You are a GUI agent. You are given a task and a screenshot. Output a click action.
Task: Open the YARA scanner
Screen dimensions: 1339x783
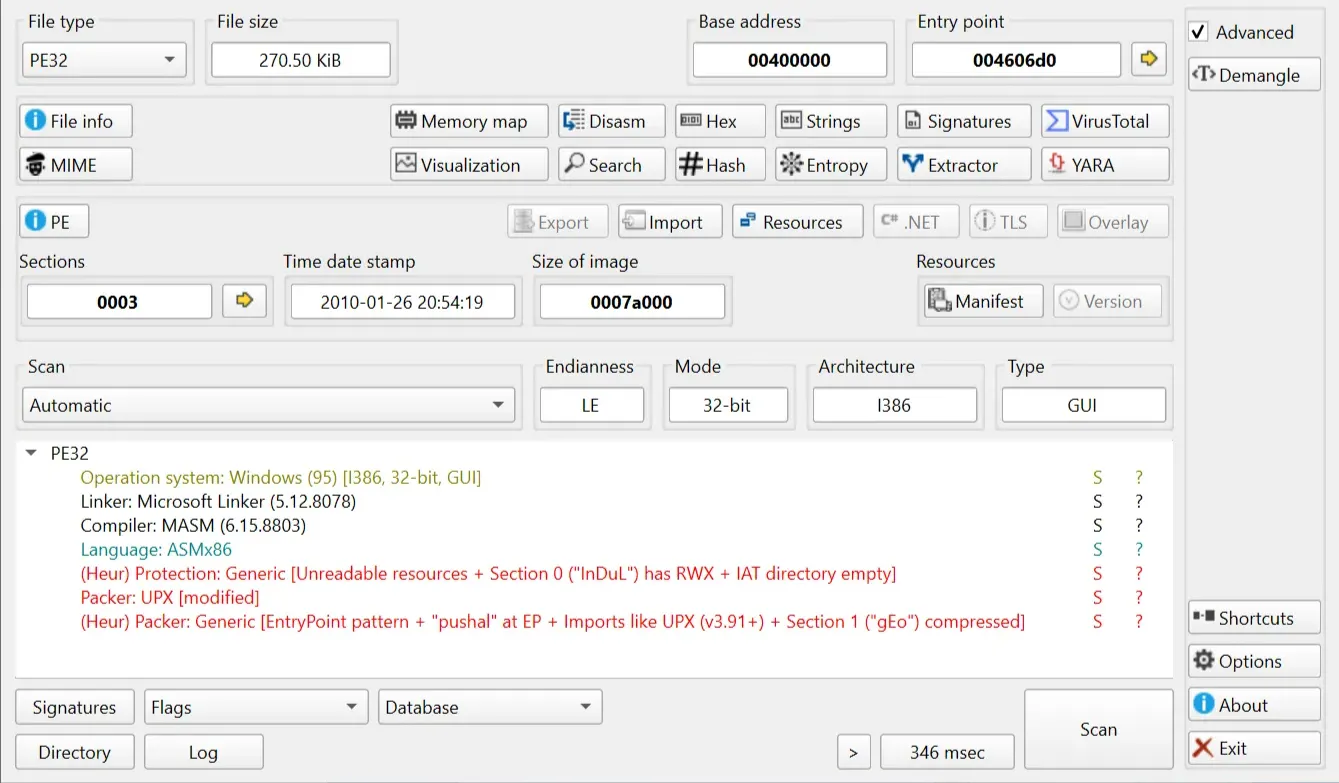point(1105,165)
